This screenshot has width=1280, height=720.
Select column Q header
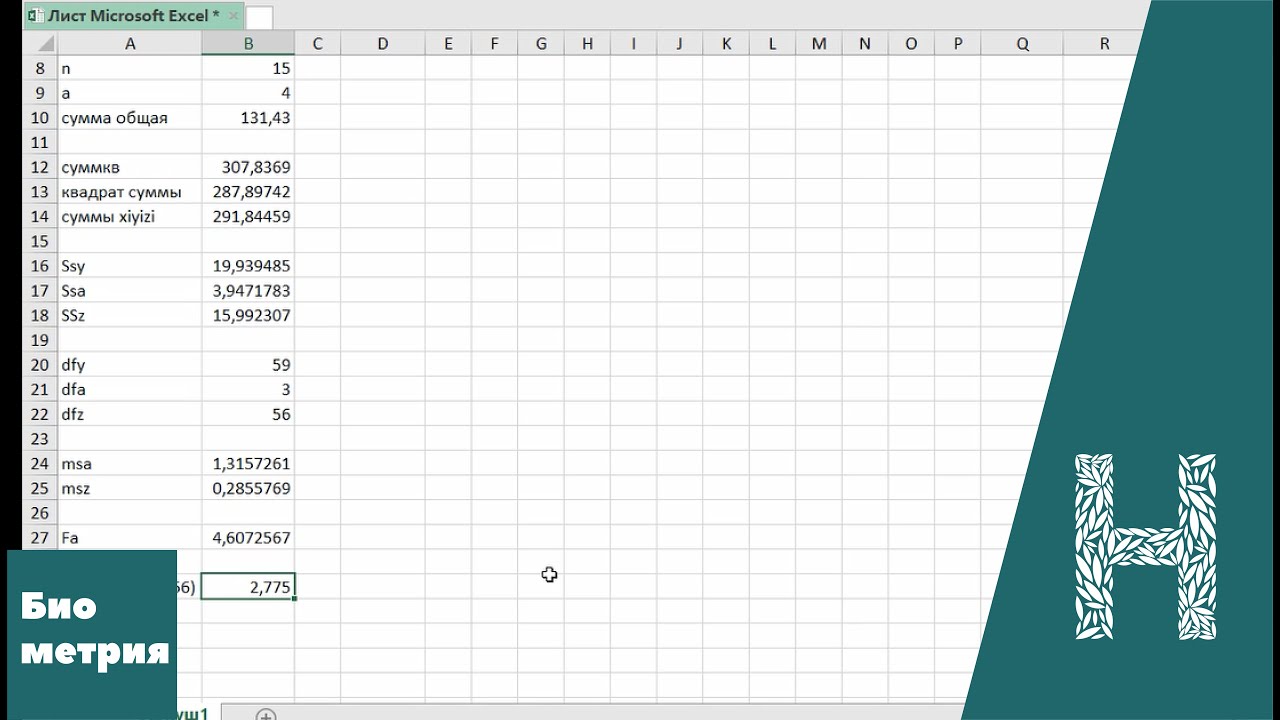[1022, 44]
